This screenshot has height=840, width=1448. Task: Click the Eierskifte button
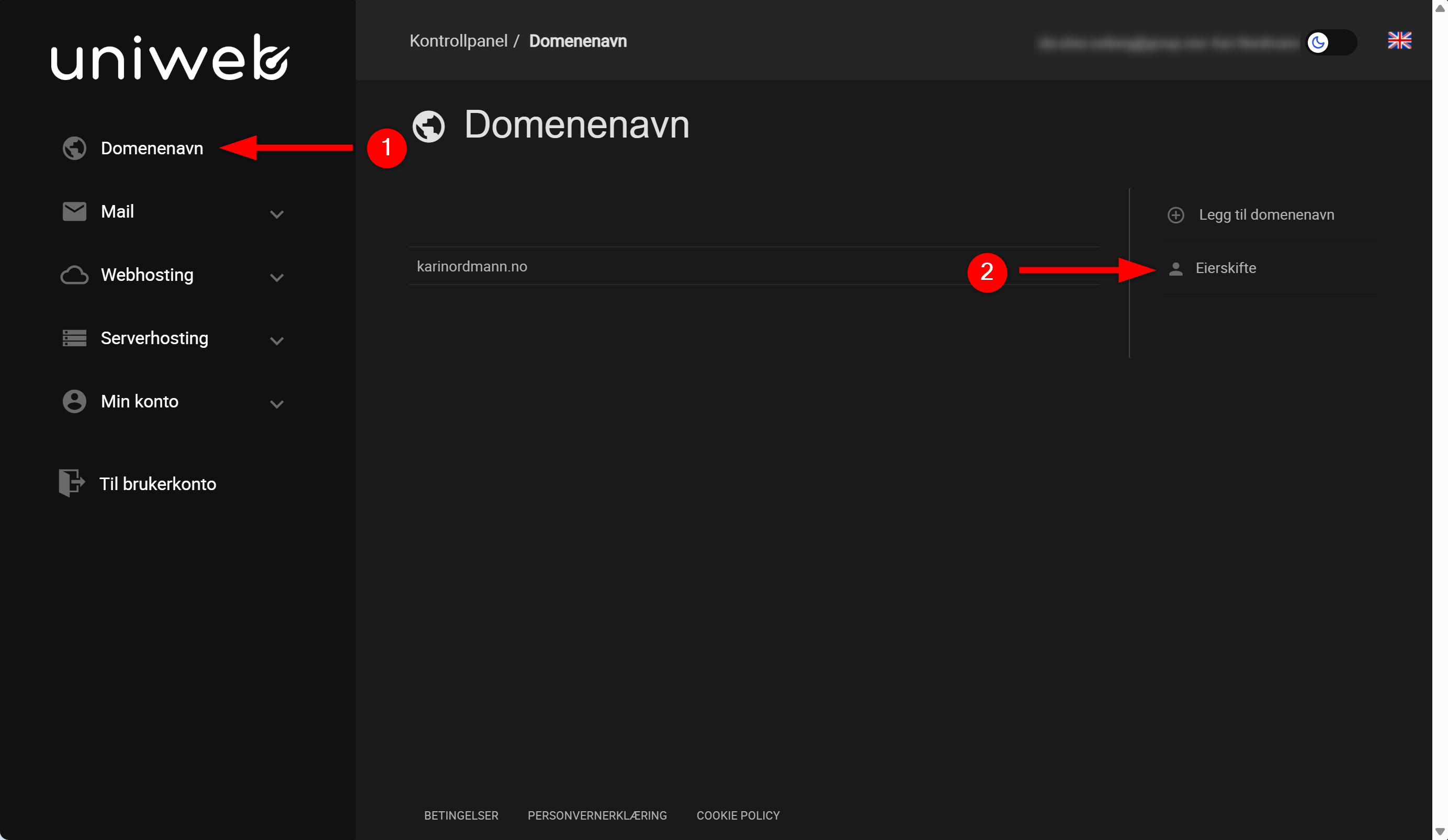coord(1226,268)
